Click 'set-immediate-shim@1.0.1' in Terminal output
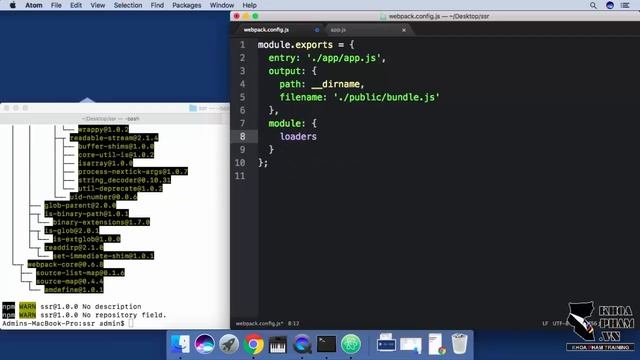The height and width of the screenshot is (360, 640). [103, 256]
